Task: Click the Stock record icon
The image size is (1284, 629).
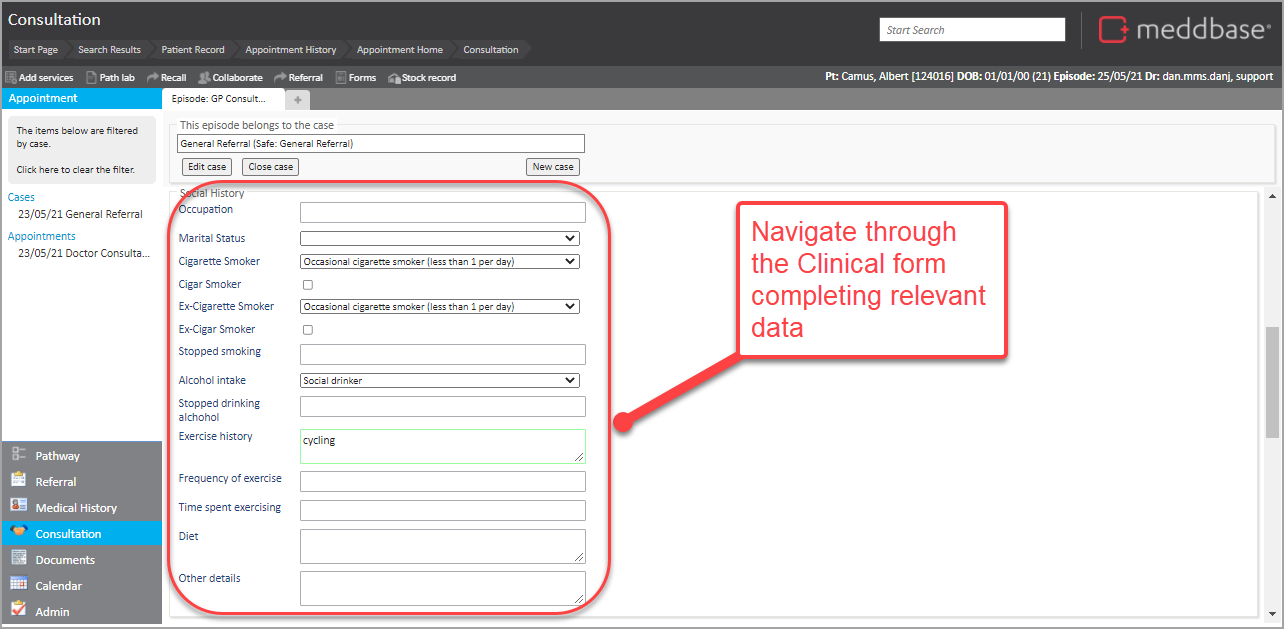Action: pos(394,77)
